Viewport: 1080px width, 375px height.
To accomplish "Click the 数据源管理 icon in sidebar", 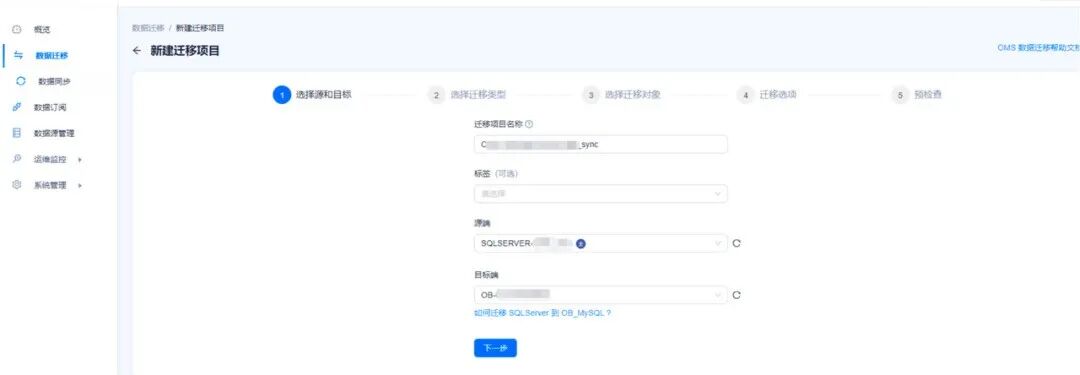I will pos(18,133).
